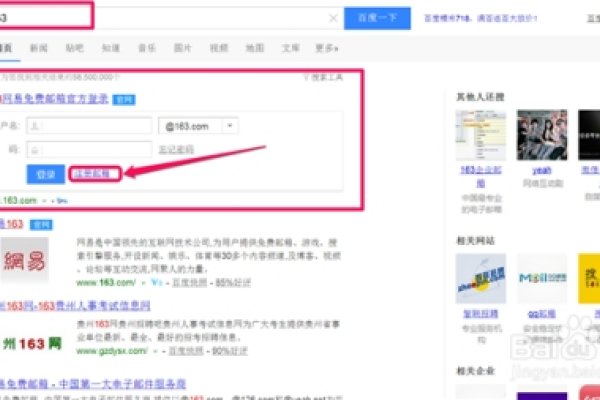Click the user icon in username field
This screenshot has width=600, height=400.
click(x=34, y=126)
